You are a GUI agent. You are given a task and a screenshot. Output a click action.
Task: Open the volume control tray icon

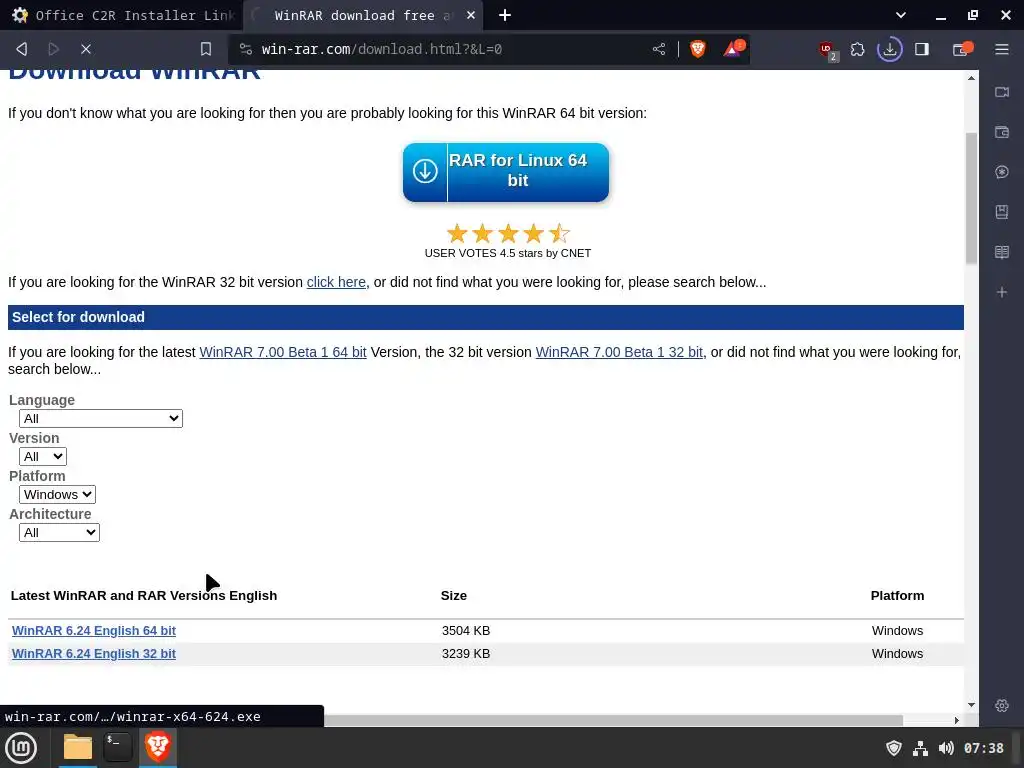(946, 748)
